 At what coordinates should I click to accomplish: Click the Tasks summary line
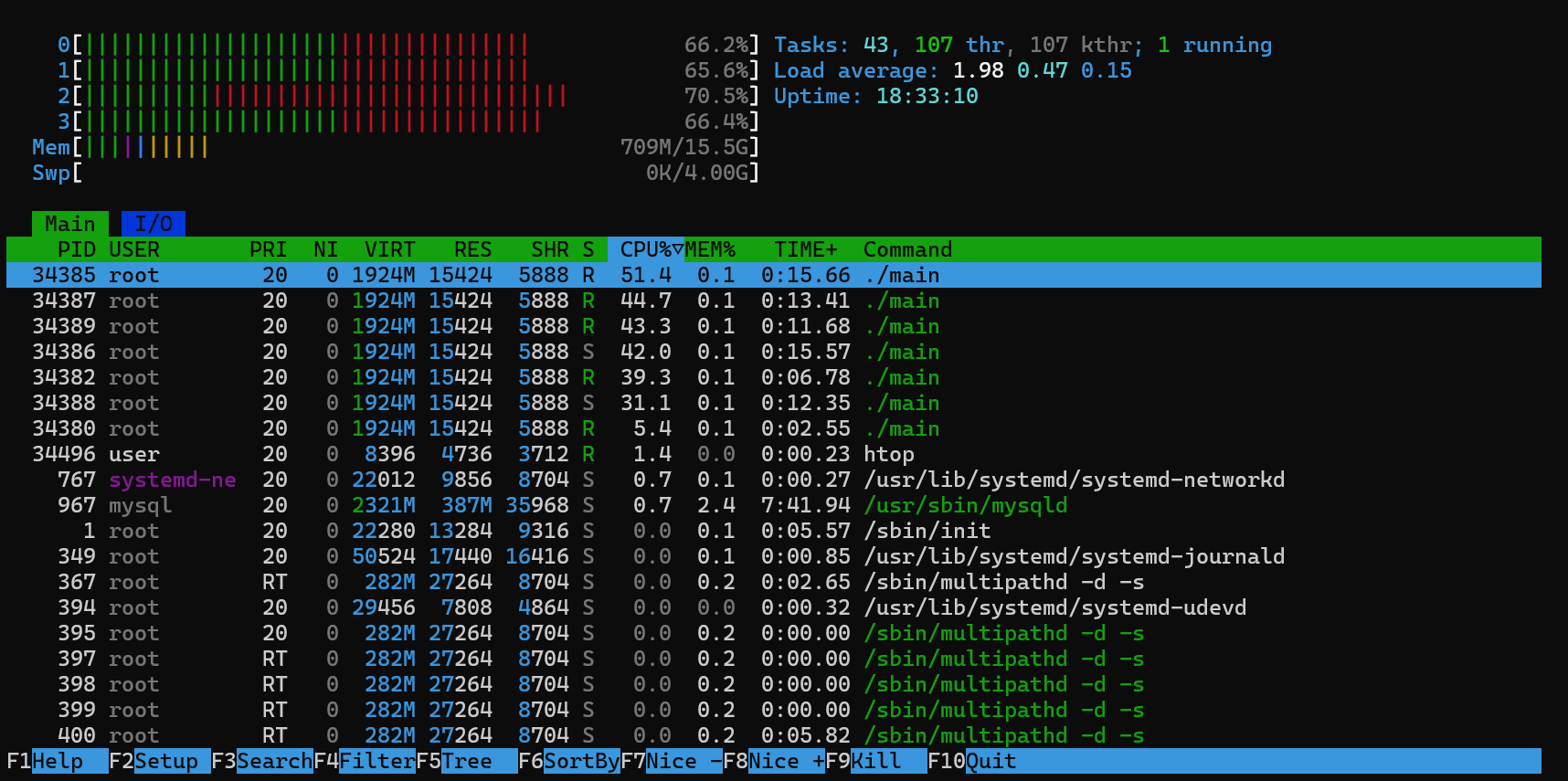[x=1022, y=45]
